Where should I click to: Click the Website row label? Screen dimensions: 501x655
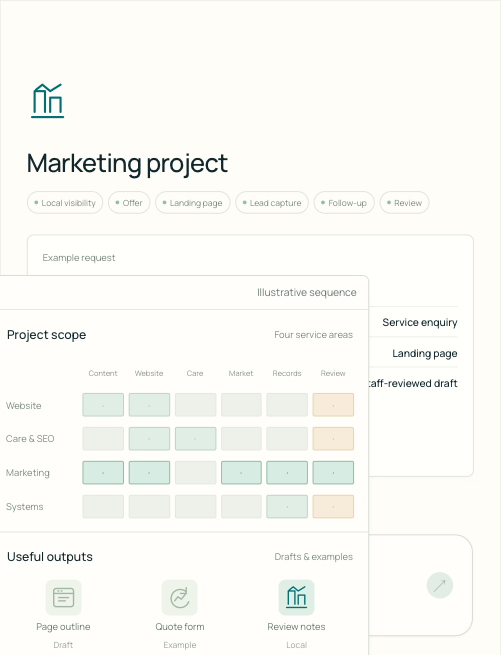click(x=24, y=406)
